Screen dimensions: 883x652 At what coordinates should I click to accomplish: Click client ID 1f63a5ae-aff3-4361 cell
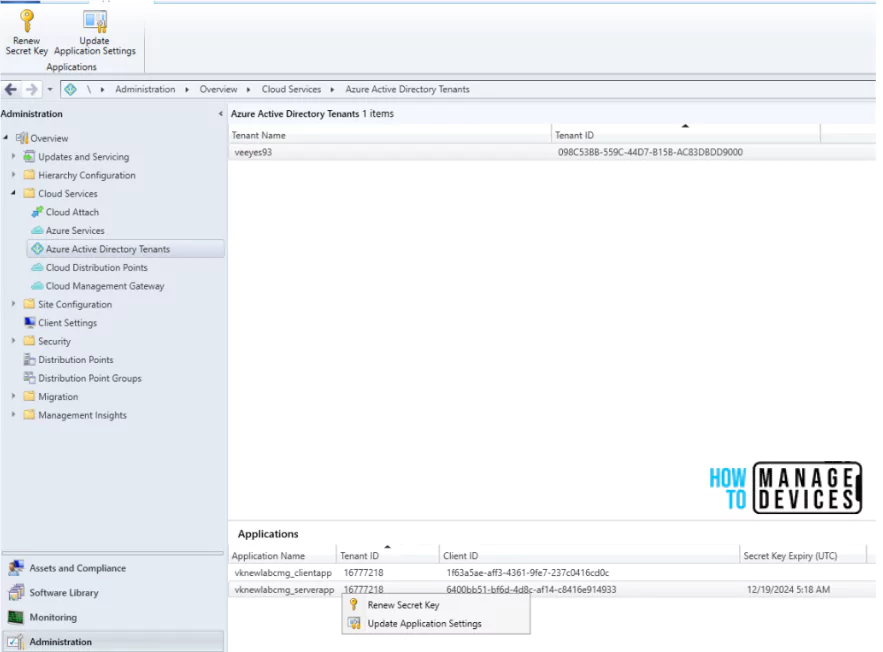pos(528,573)
